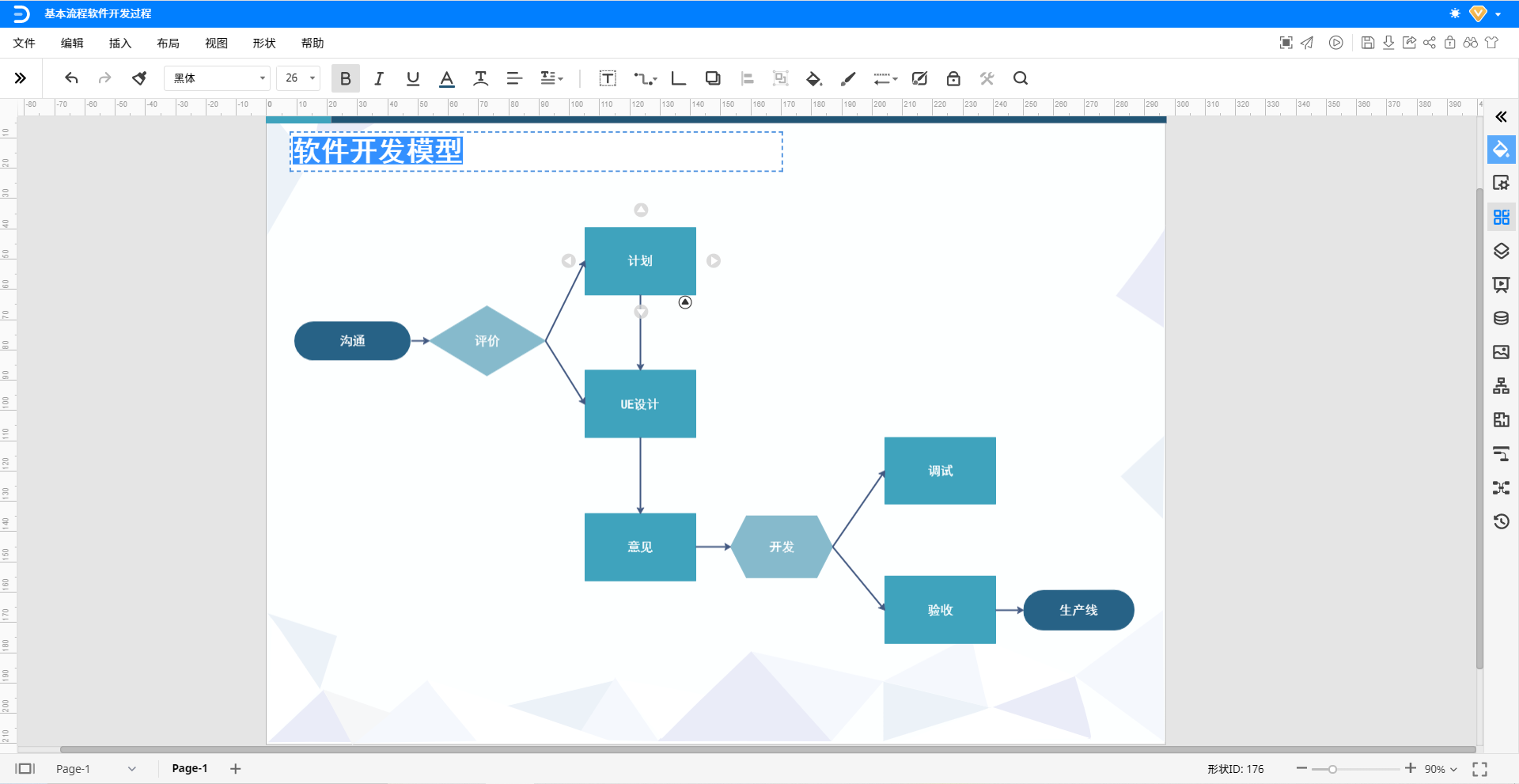Select the text box tool

(x=608, y=78)
